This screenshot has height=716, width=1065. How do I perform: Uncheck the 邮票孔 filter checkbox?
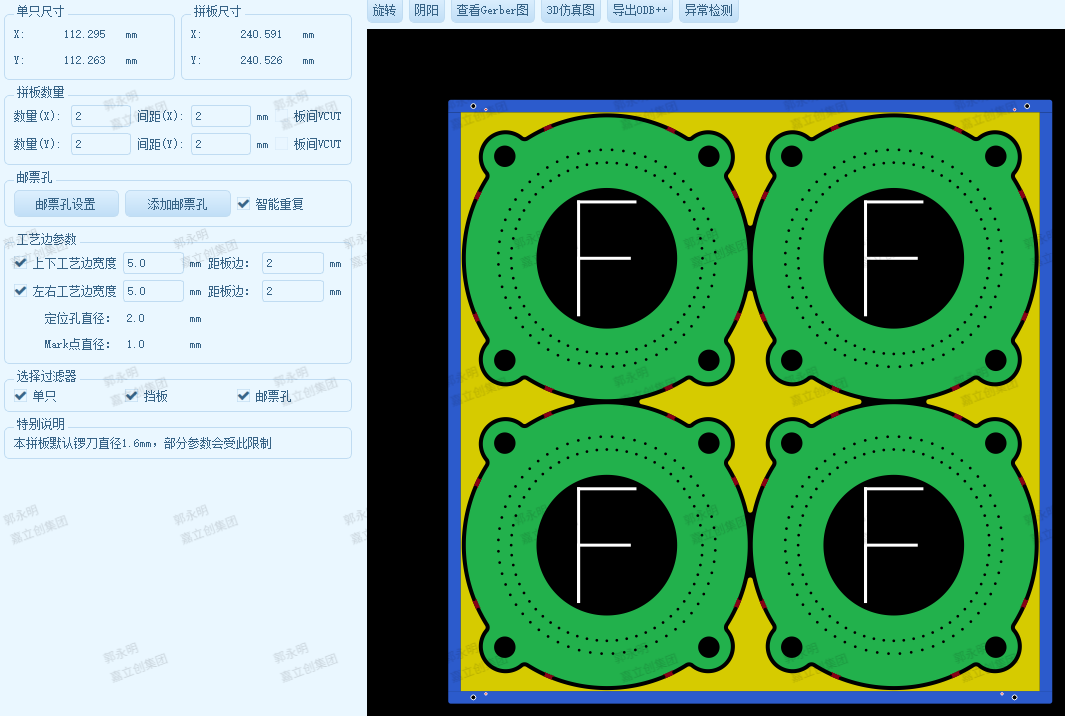(x=243, y=396)
